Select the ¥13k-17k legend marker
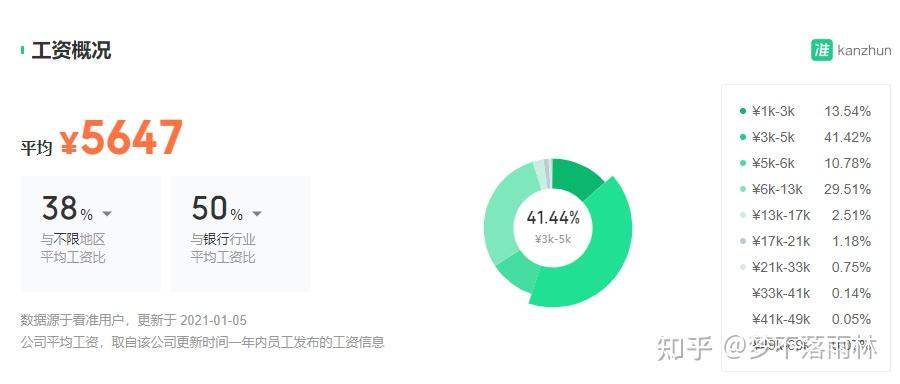The image size is (900, 384). click(743, 215)
